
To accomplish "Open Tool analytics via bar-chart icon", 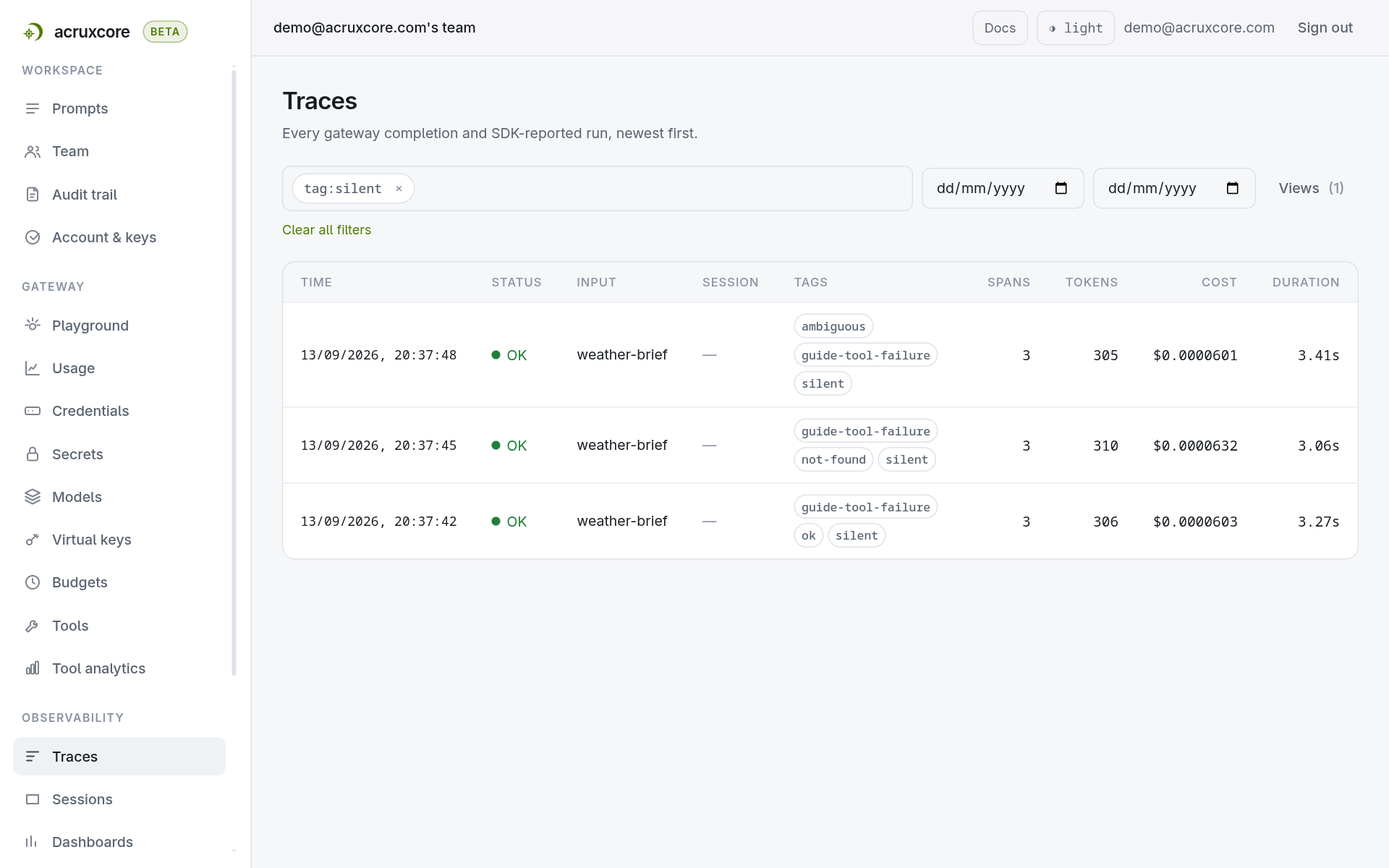I will pos(33,668).
